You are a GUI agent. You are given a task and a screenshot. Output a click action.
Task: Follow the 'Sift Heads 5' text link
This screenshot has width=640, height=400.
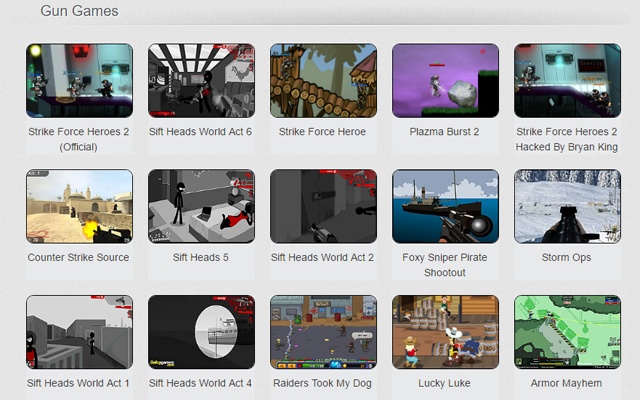click(200, 258)
